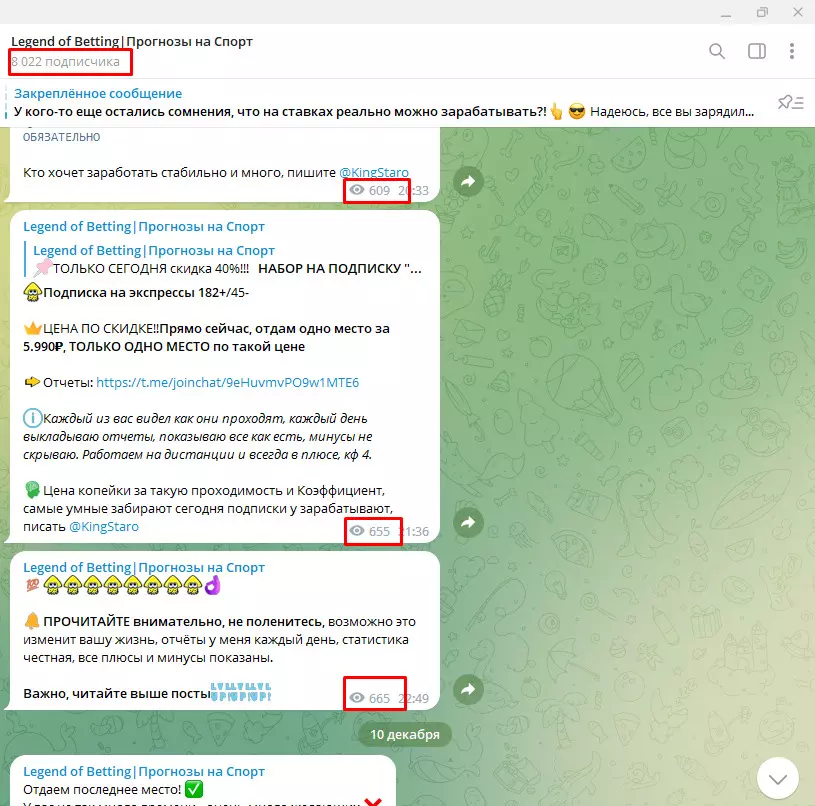Click the 609 views counter
Viewport: 815px width, 806px height.
369,191
